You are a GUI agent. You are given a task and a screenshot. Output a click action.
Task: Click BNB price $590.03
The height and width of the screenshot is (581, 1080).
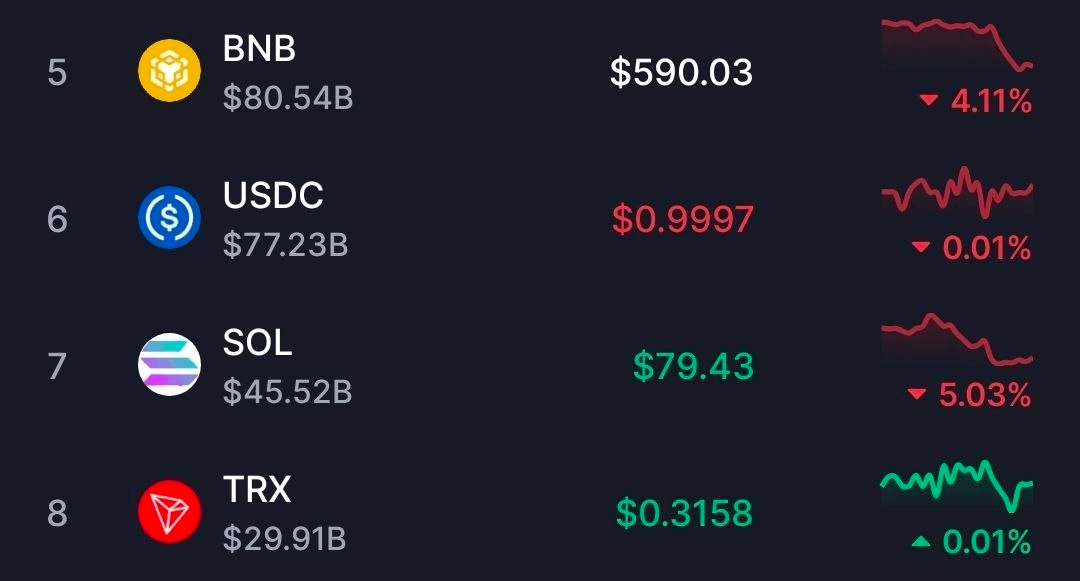coord(681,72)
